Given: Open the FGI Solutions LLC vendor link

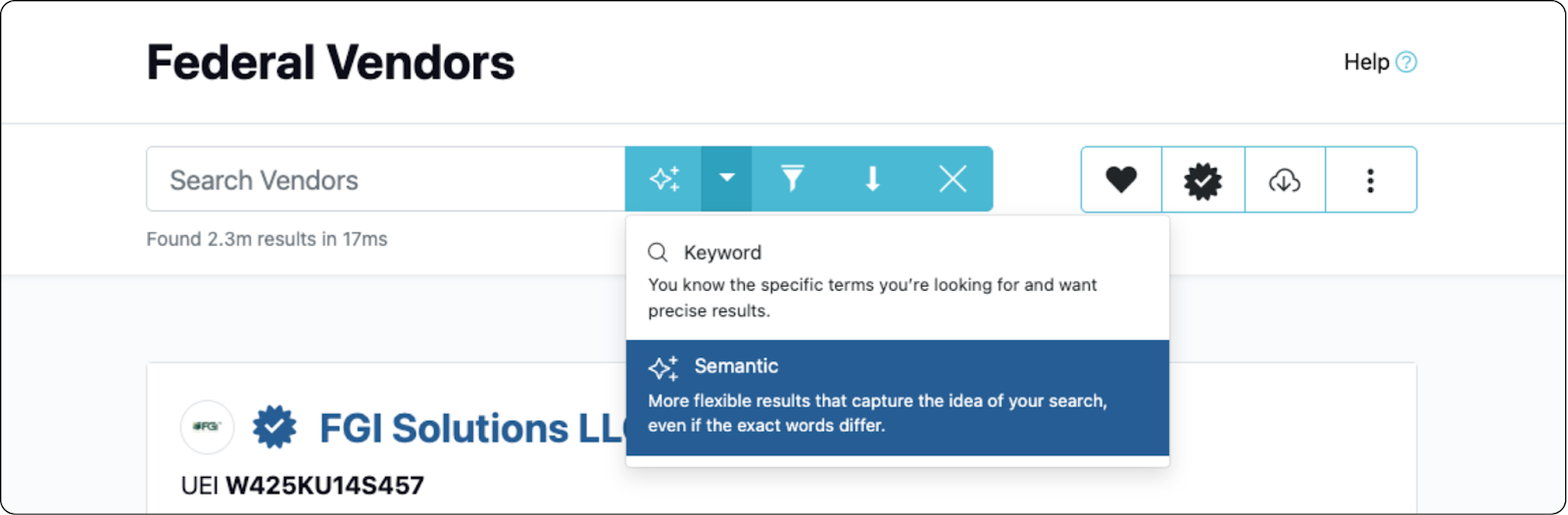Looking at the screenshot, I should 470,429.
